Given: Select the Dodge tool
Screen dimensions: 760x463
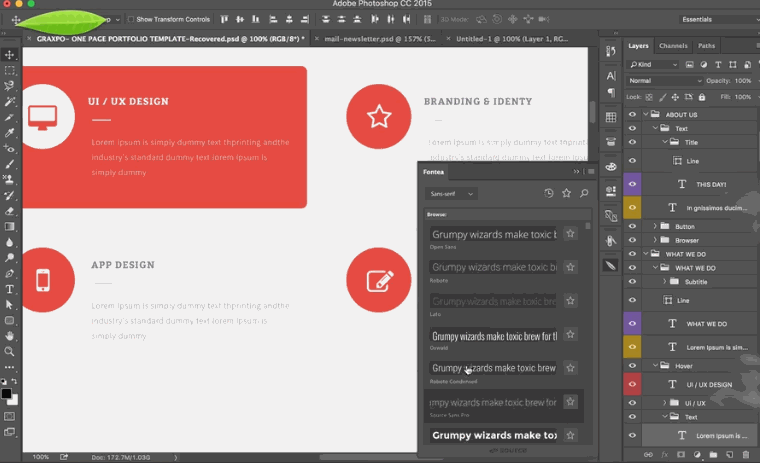Looking at the screenshot, I should [x=9, y=257].
